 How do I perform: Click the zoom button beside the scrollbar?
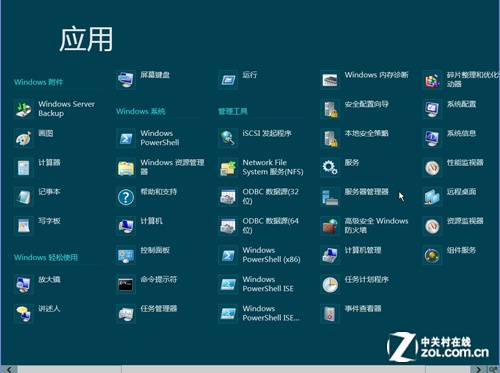[493, 369]
